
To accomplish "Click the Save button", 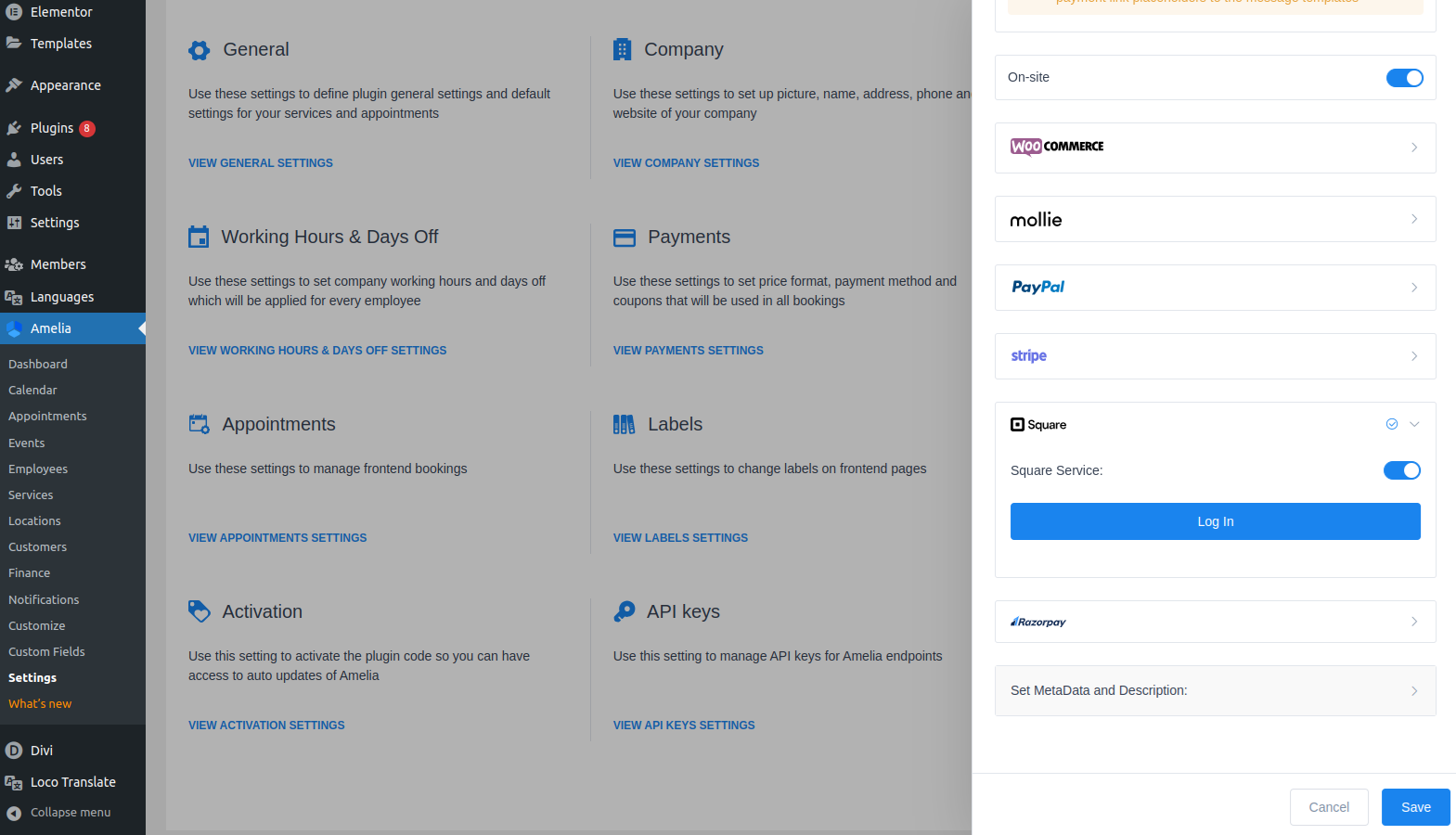I will click(x=1416, y=807).
